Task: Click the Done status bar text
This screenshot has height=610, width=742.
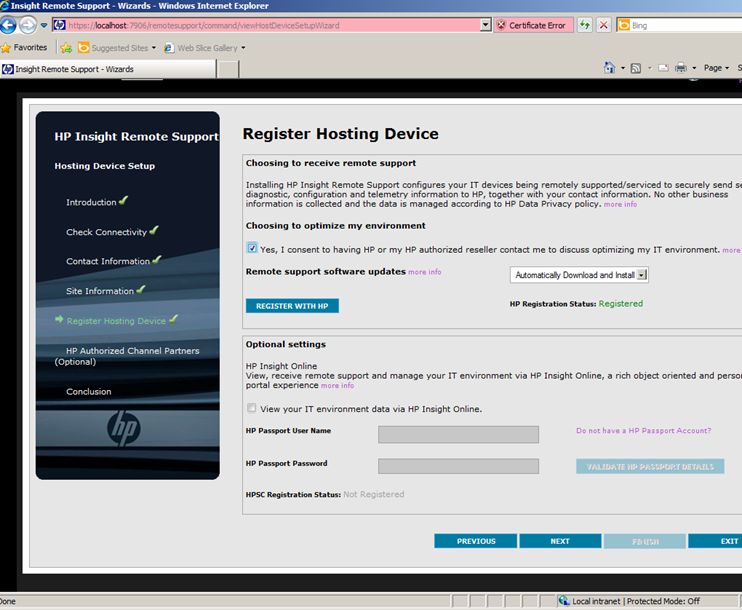Action: click(x=8, y=601)
